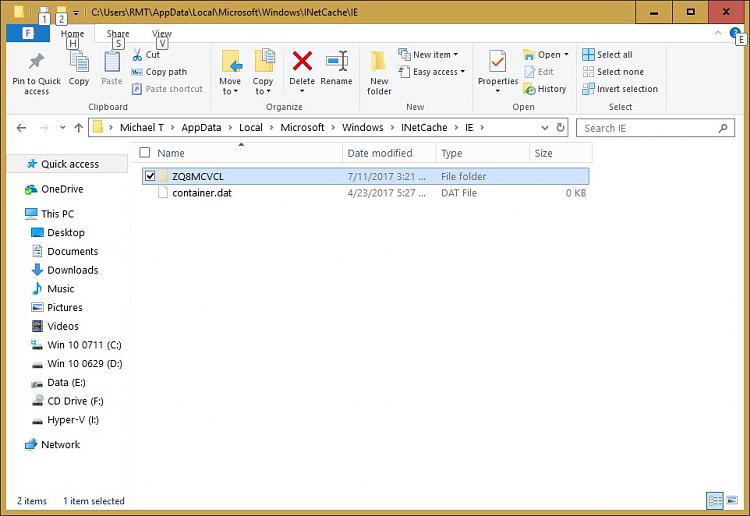Click the search magnifier icon

723,128
